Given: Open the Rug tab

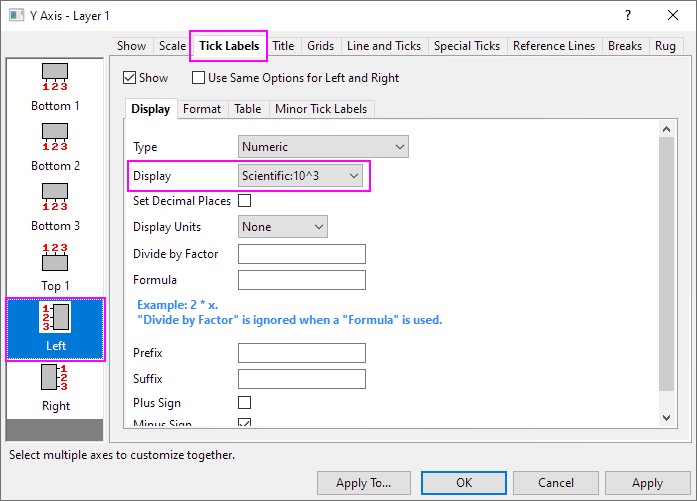Looking at the screenshot, I should tap(665, 46).
